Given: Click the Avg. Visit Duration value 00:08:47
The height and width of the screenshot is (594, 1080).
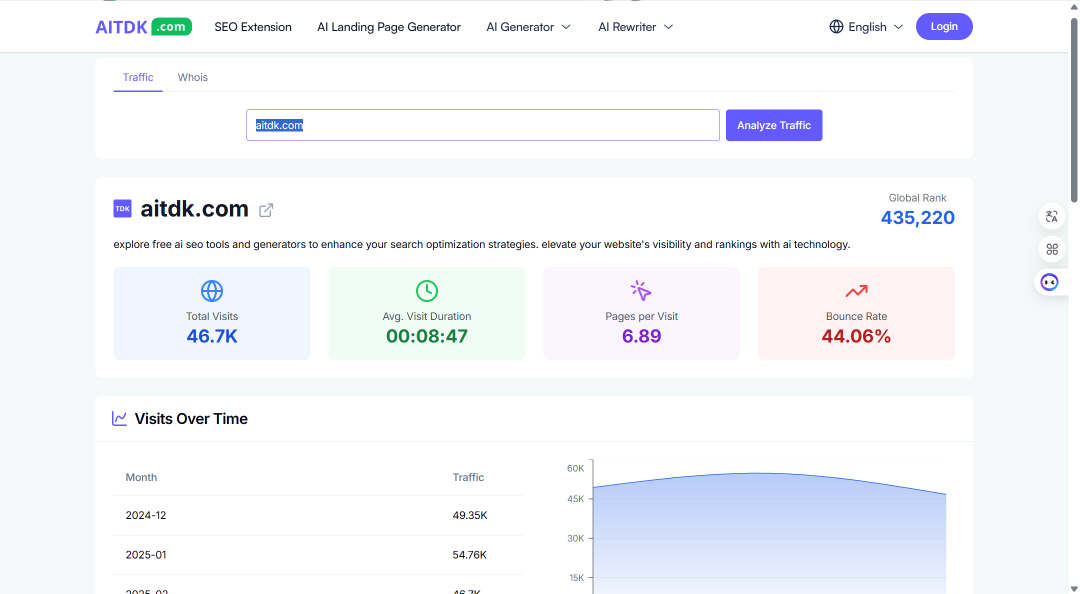Looking at the screenshot, I should pos(427,336).
